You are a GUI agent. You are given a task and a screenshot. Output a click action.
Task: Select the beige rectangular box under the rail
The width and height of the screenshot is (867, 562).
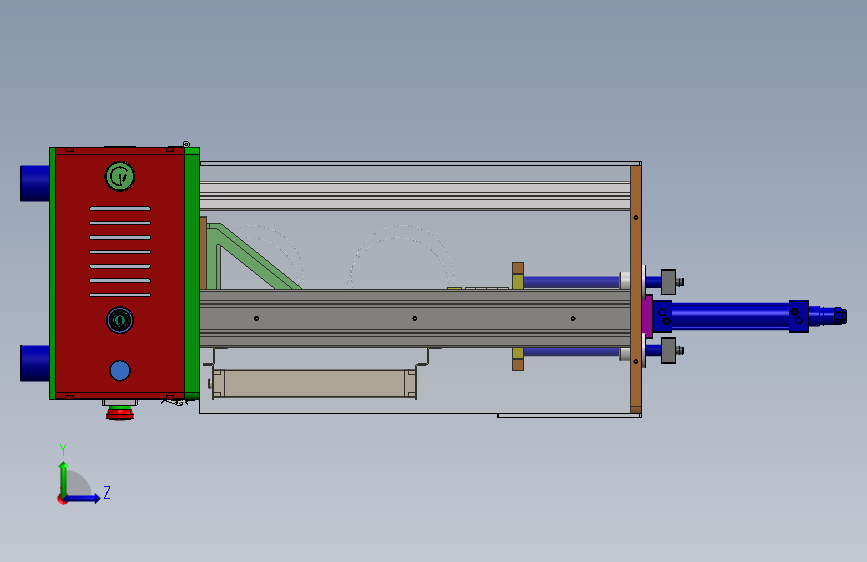coord(314,383)
